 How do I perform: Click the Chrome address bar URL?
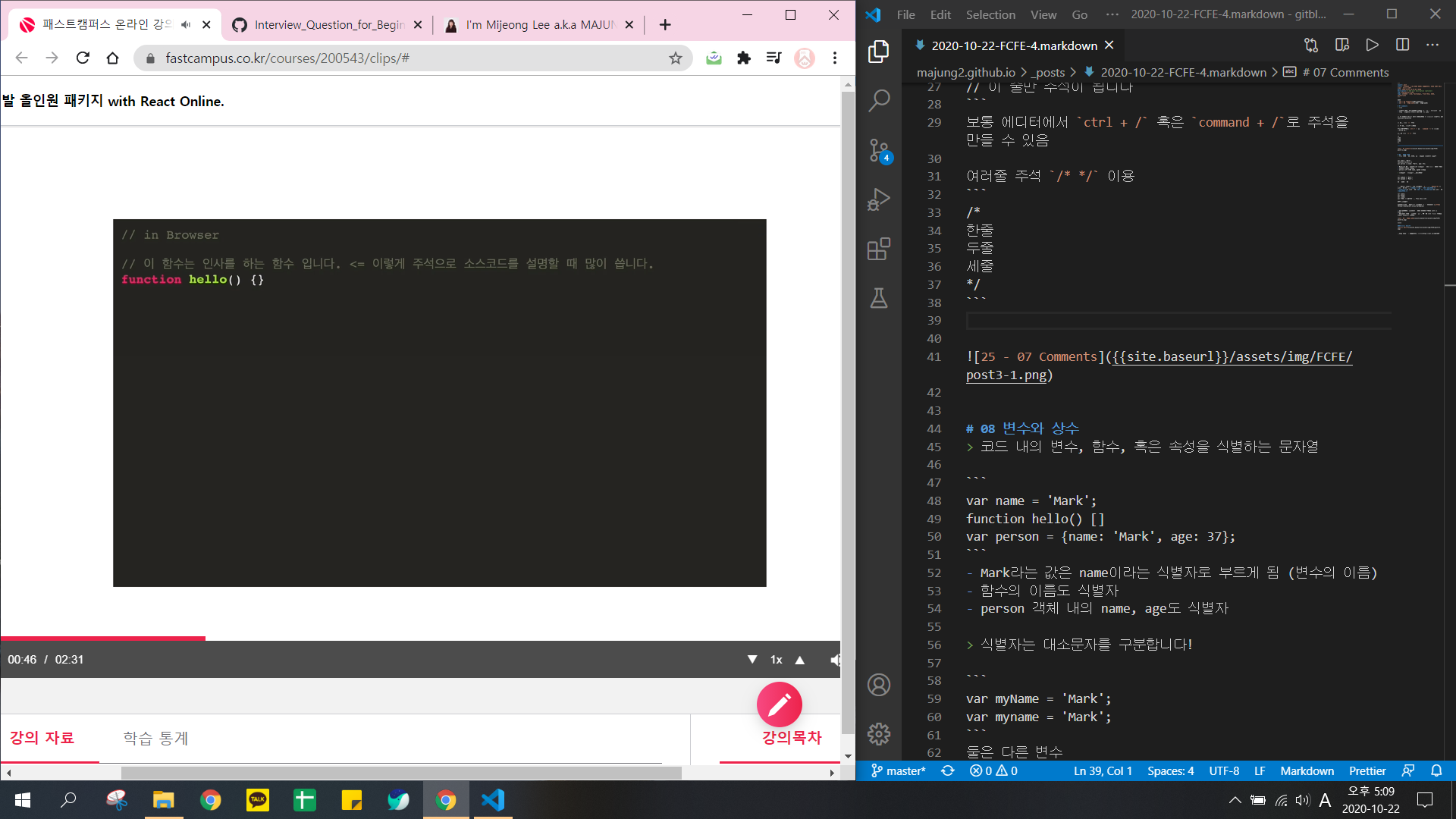point(287,58)
